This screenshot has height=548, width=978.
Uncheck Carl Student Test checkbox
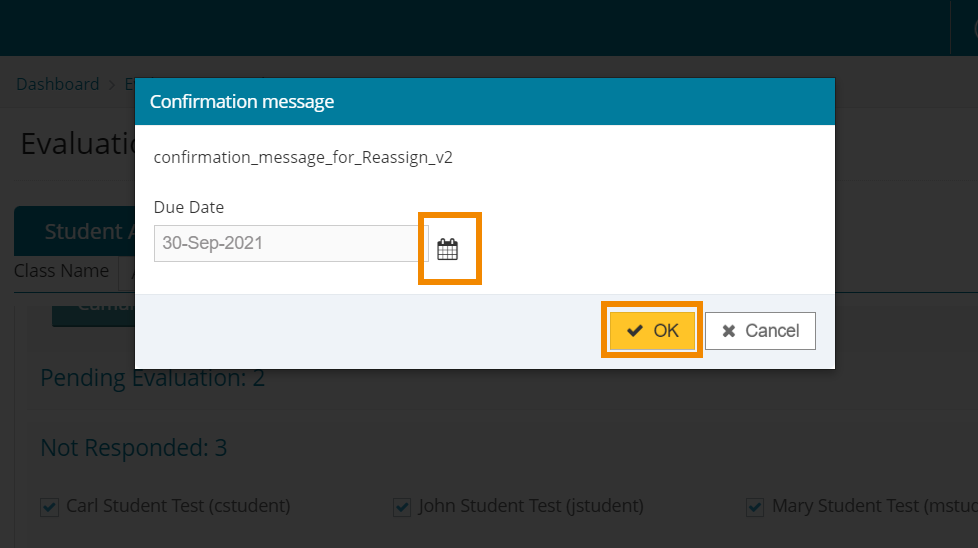pos(49,507)
